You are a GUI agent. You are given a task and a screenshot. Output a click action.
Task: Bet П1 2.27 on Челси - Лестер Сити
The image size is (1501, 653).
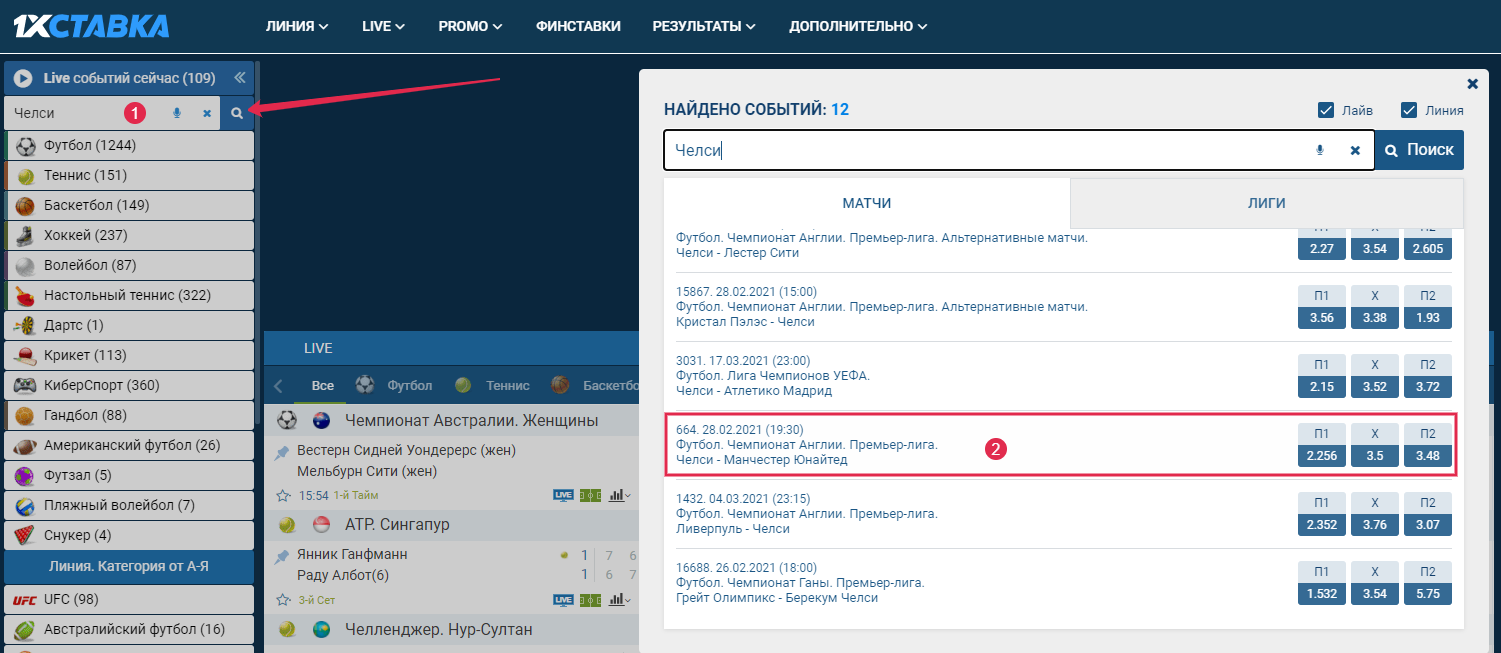[1322, 249]
